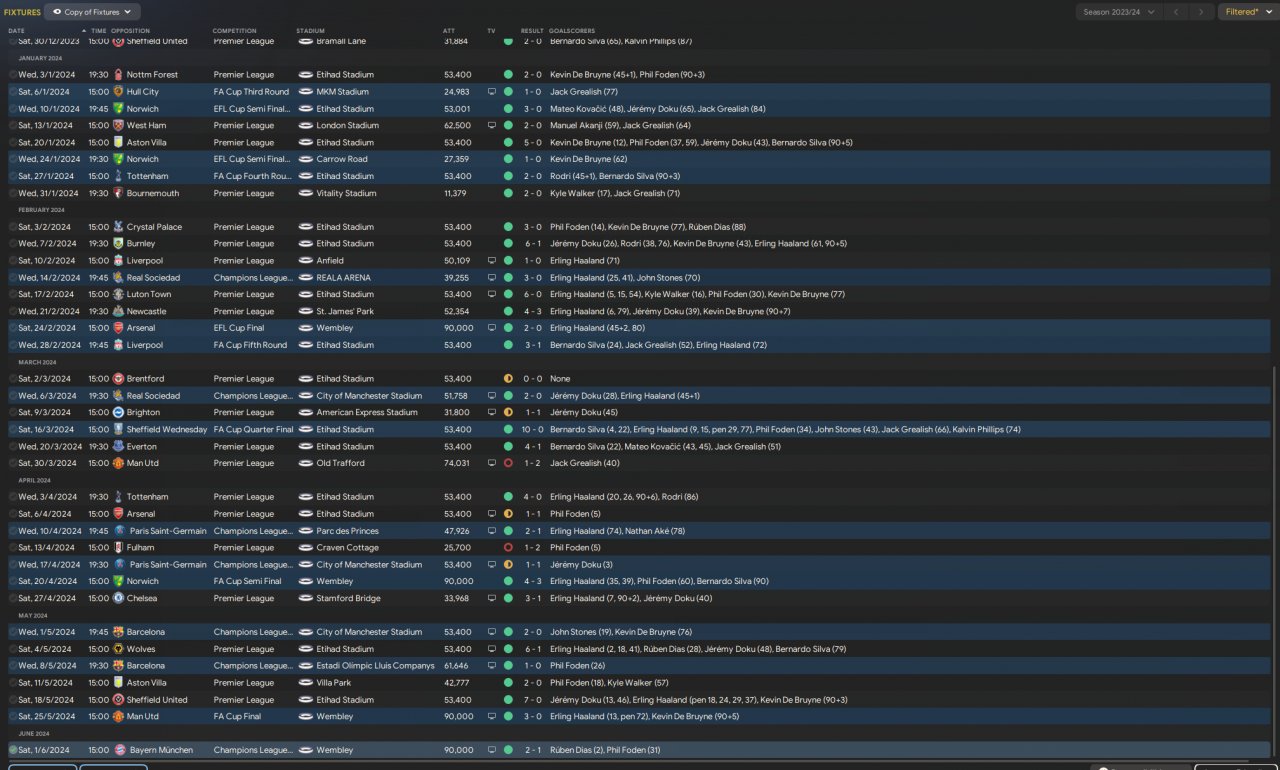Click the Brighton club badge
The height and width of the screenshot is (770, 1280).
pyautogui.click(x=119, y=413)
